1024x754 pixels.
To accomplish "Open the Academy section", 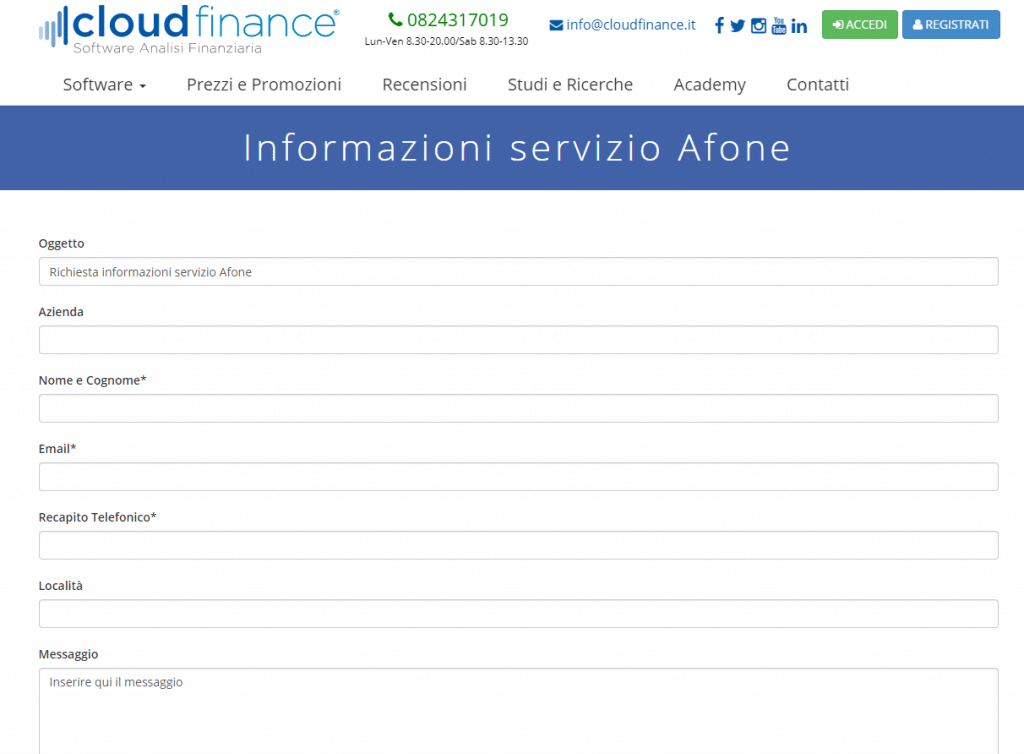I will 709,85.
